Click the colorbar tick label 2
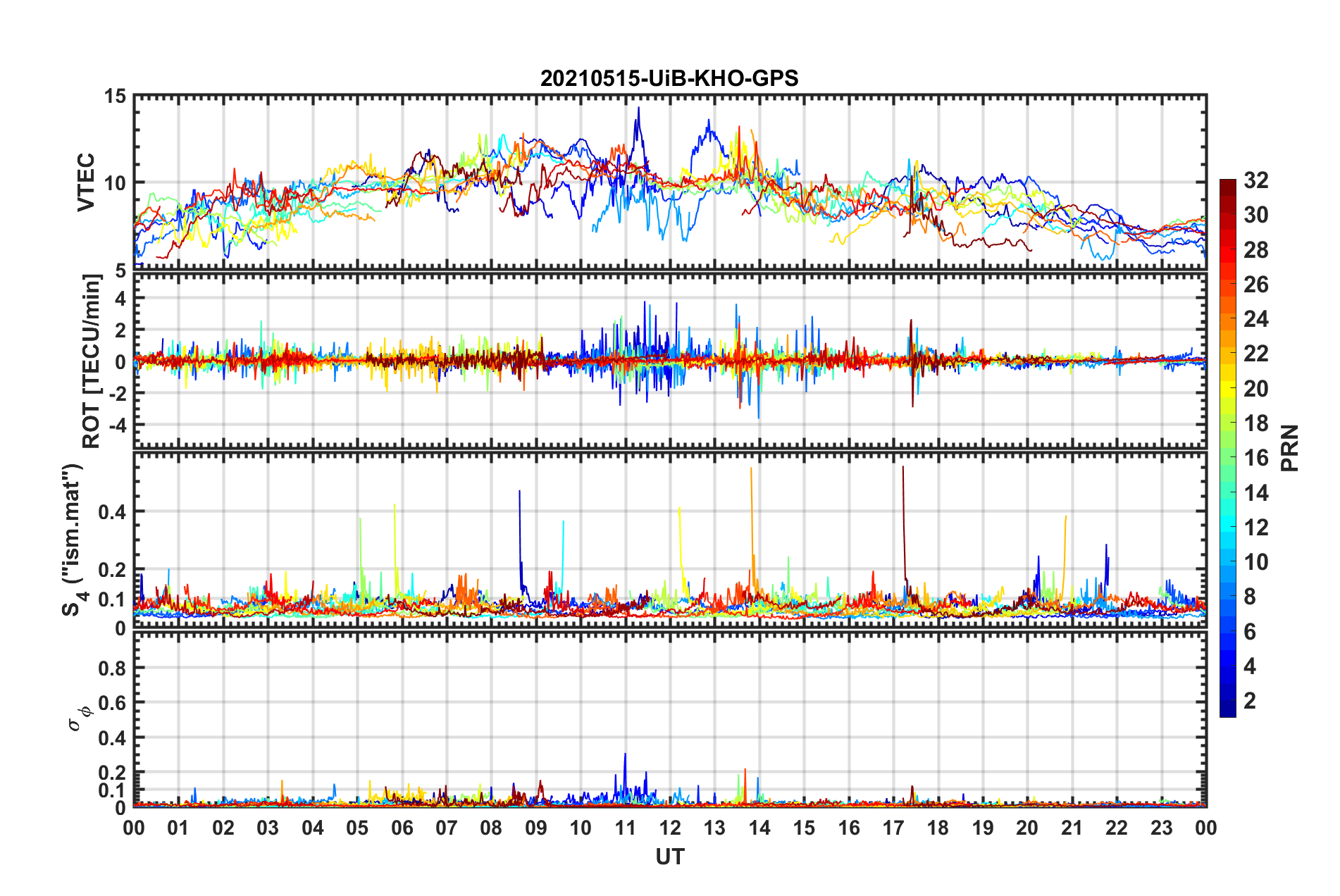This screenshot has width=1340, height=896. click(1250, 700)
